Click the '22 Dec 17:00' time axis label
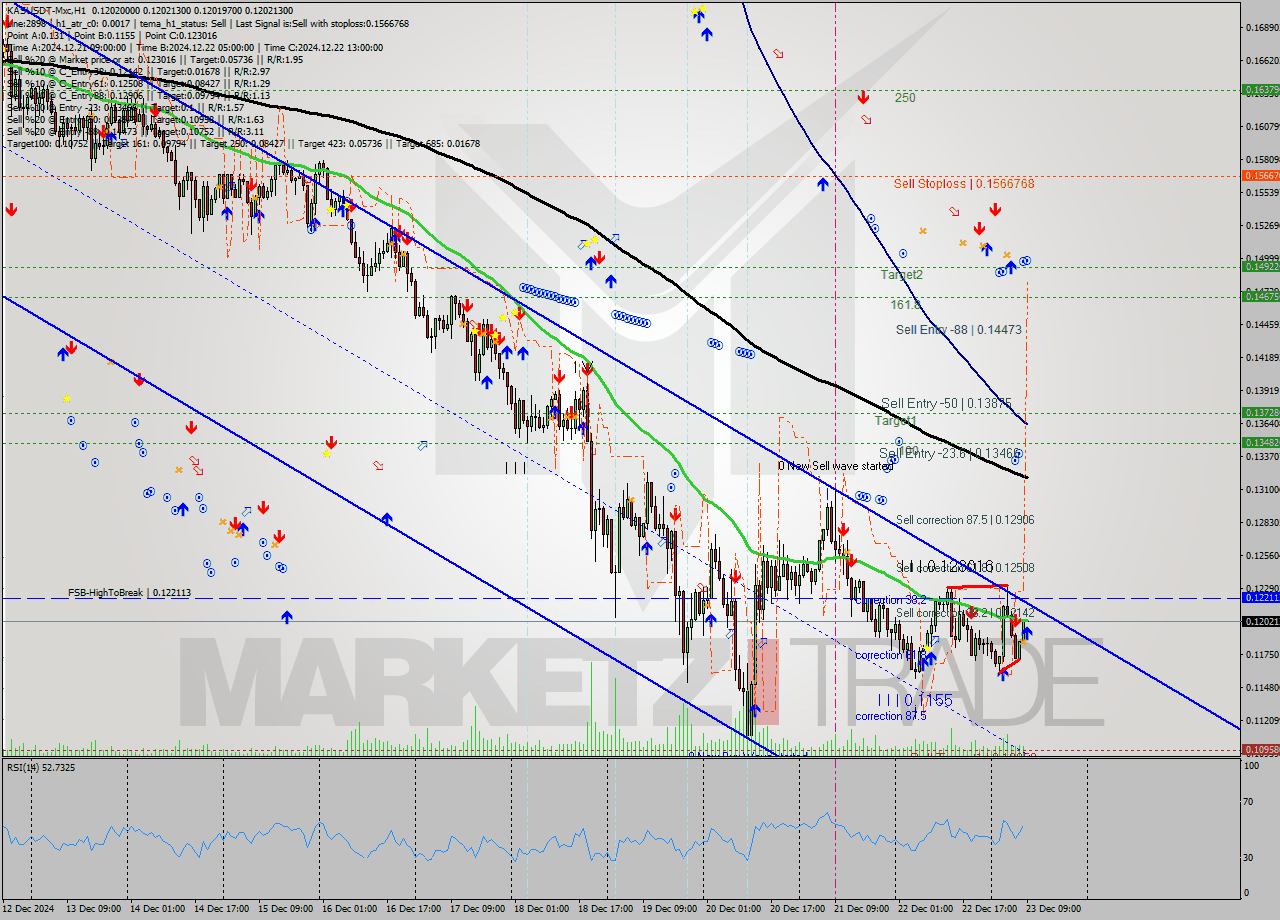Screen dimensions: 1280x920 click(992, 908)
